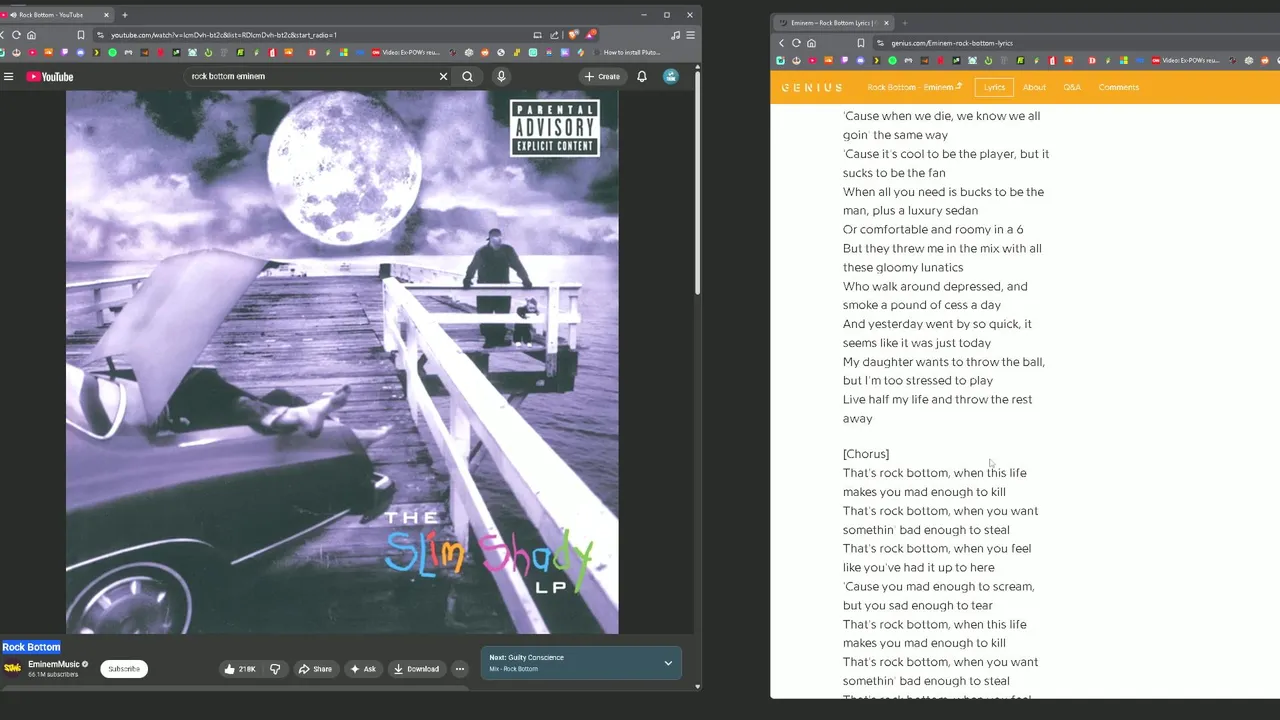Bookmark the YouTube page
Viewport: 1280px width, 720px height.
tap(81, 35)
